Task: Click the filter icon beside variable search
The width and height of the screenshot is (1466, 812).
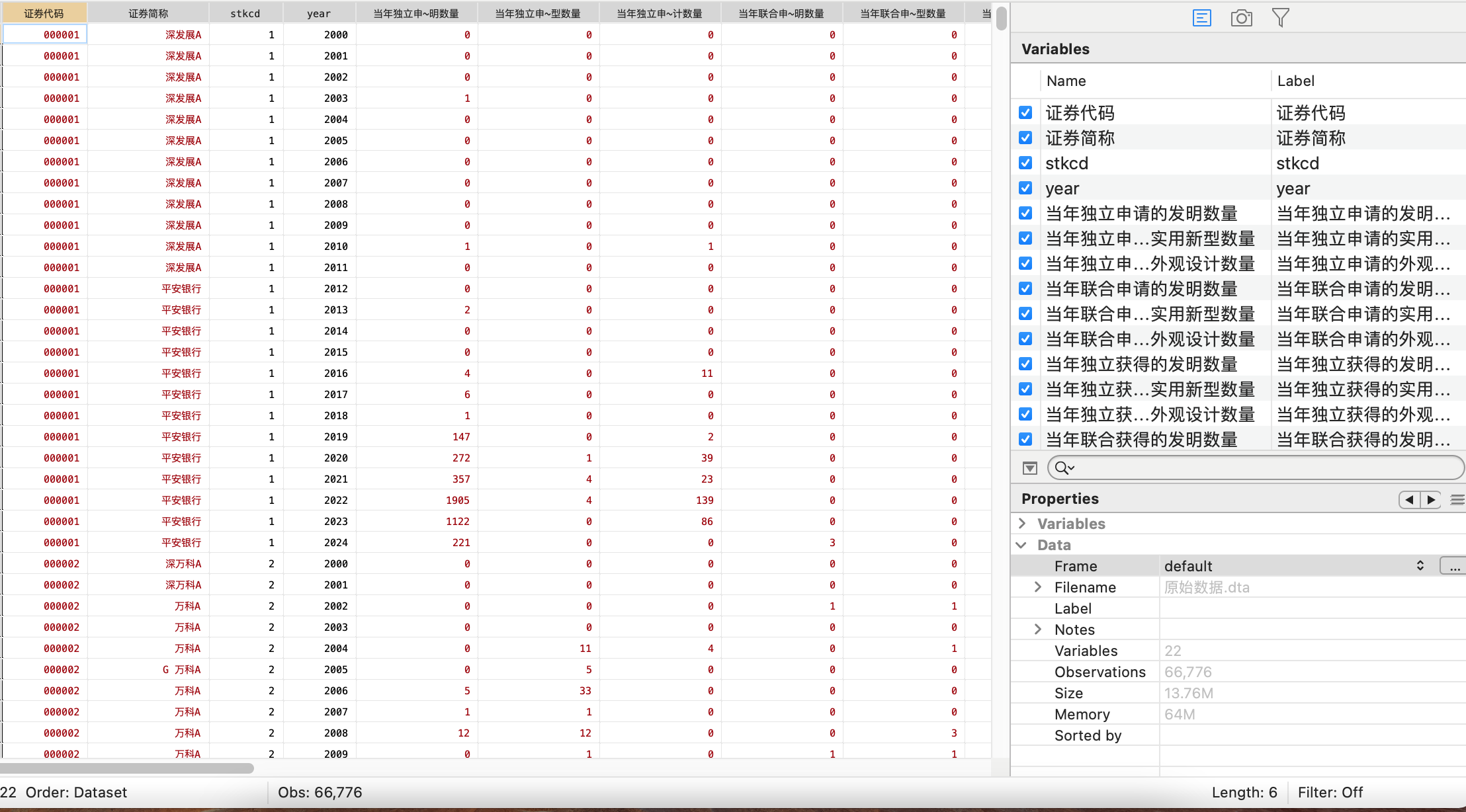Action: tap(1029, 468)
